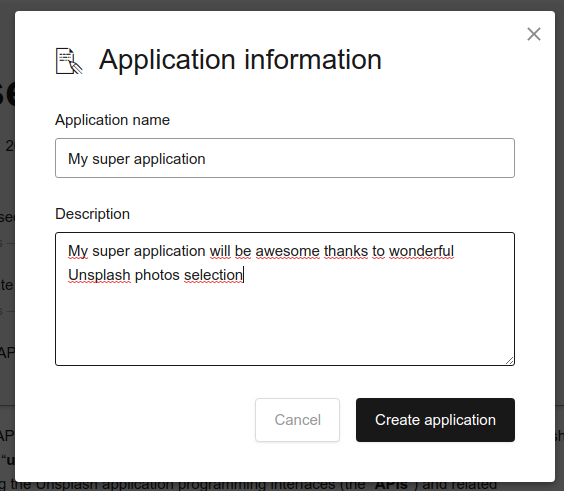Submit with Create application button
Image resolution: width=564 pixels, height=491 pixels.
point(435,420)
